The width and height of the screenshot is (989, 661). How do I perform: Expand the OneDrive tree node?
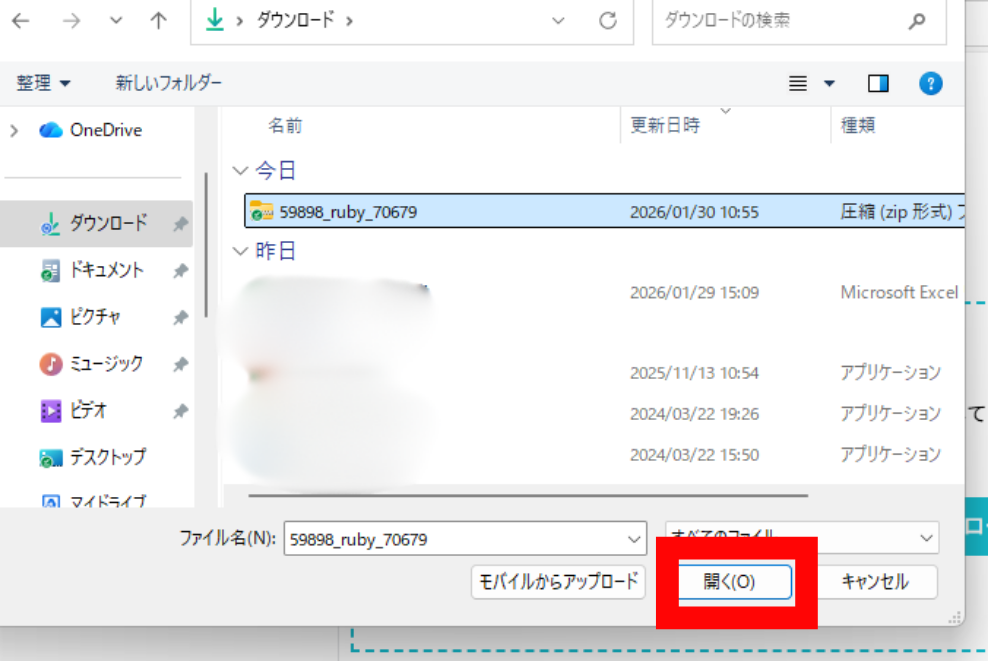point(14,130)
